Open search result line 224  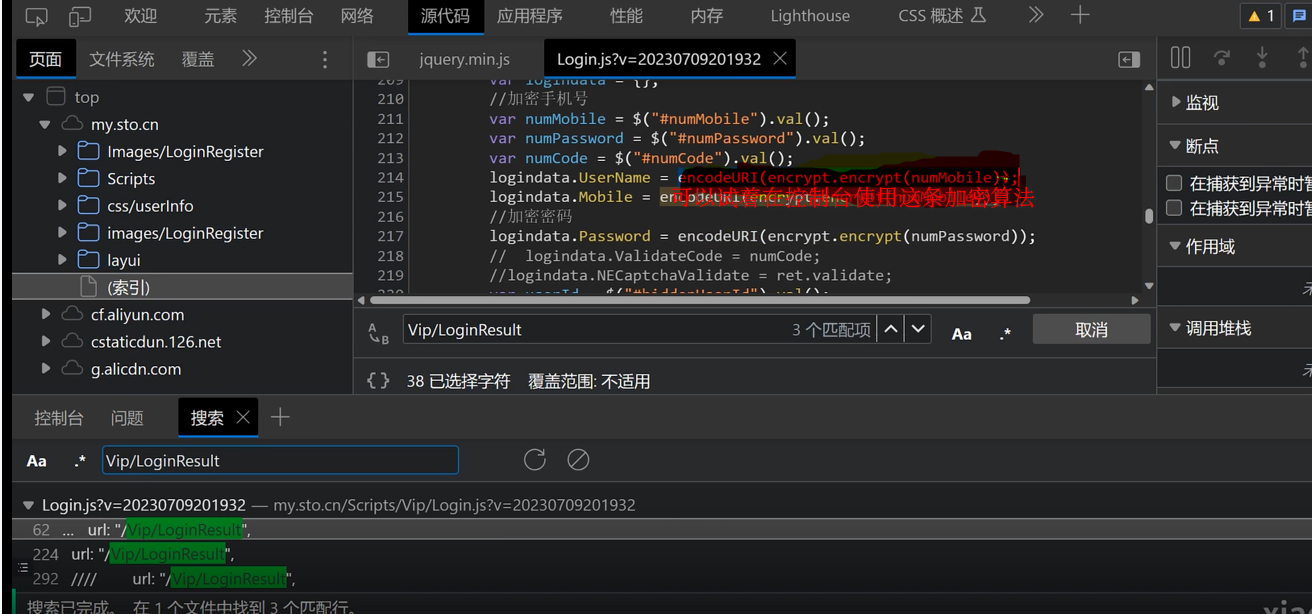pyautogui.click(x=150, y=554)
